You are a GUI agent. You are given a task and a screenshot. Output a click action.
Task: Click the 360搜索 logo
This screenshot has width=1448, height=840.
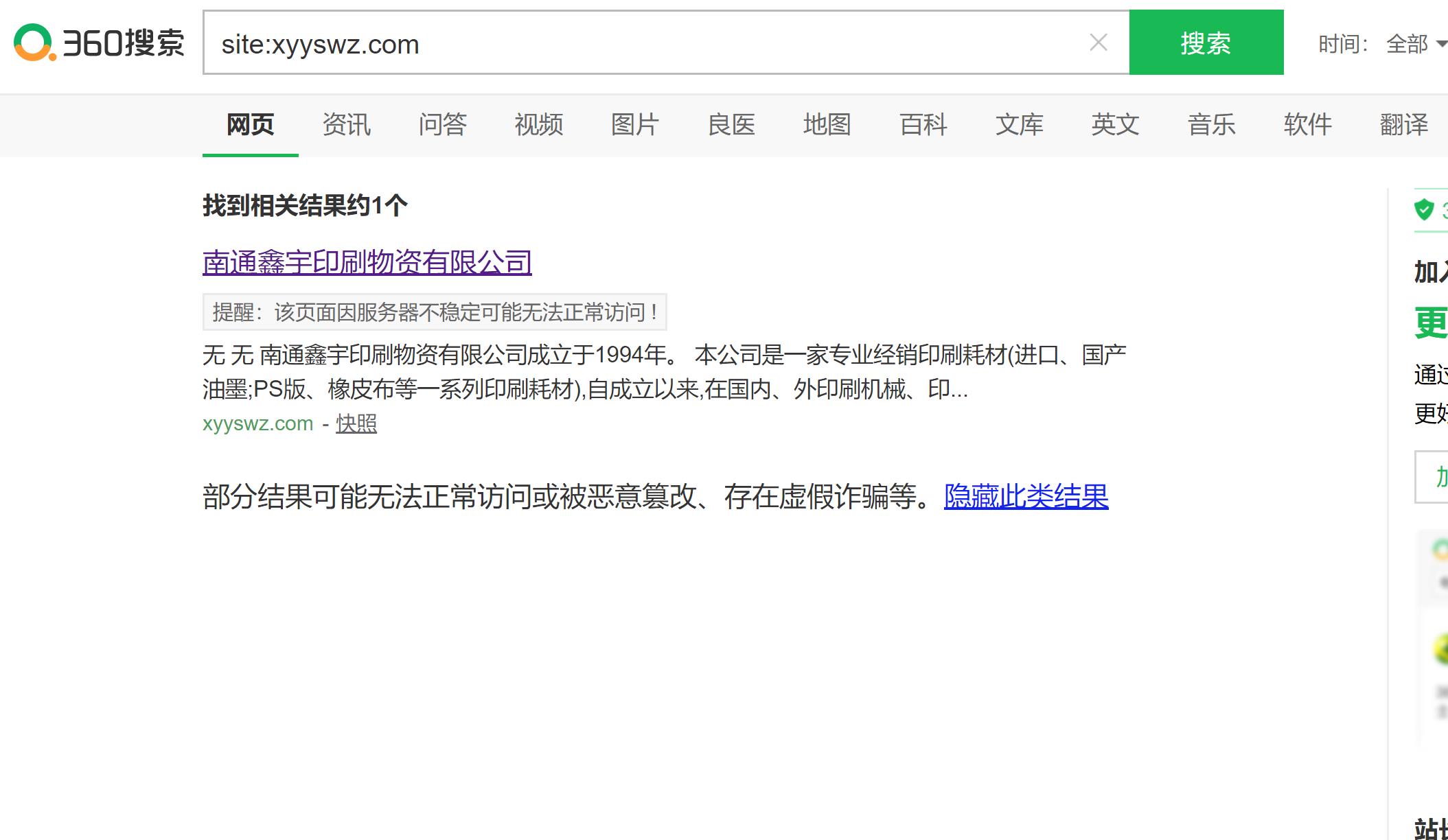point(97,43)
